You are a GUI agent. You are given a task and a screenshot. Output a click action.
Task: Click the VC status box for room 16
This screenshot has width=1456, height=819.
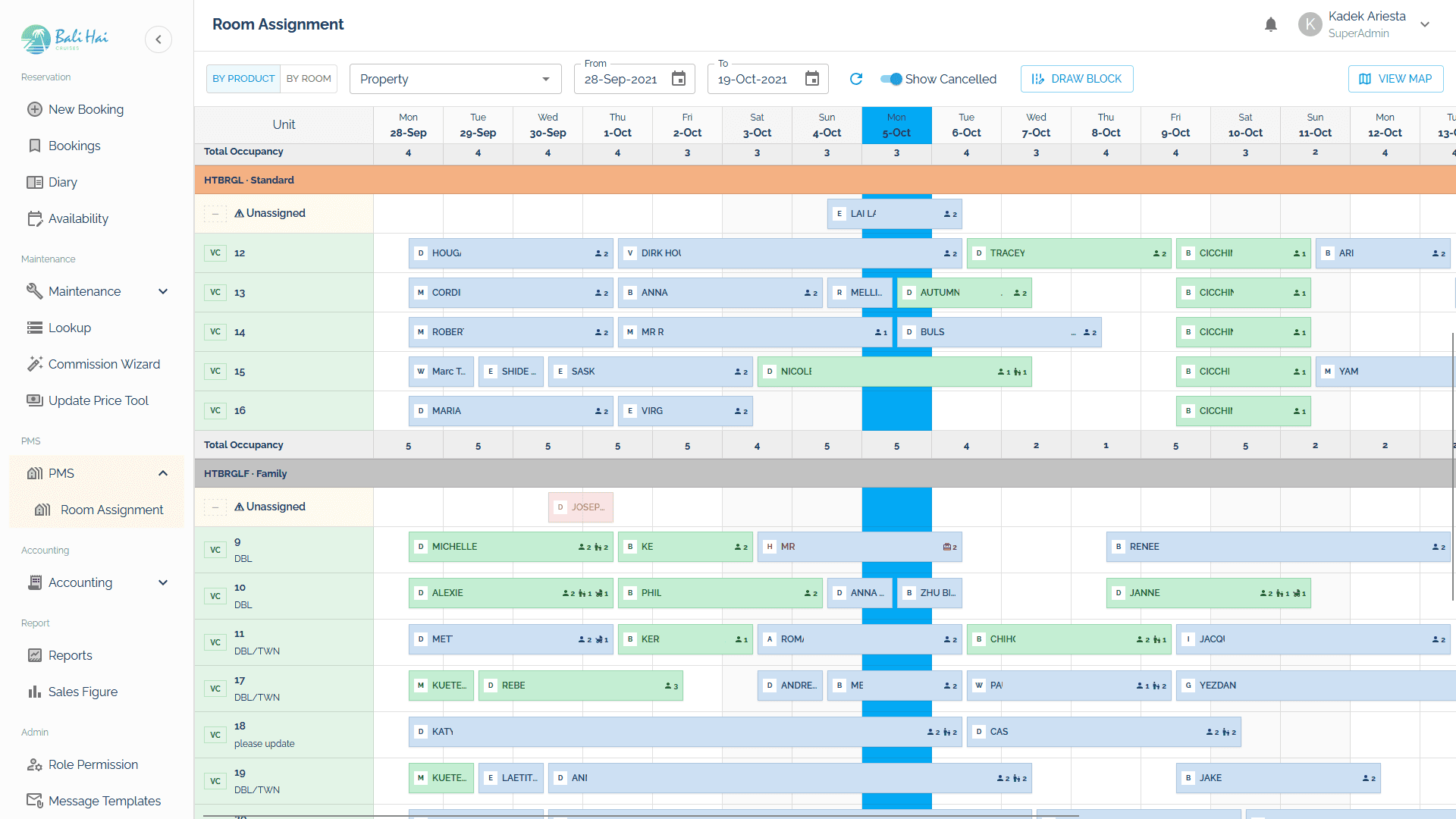[x=215, y=411]
